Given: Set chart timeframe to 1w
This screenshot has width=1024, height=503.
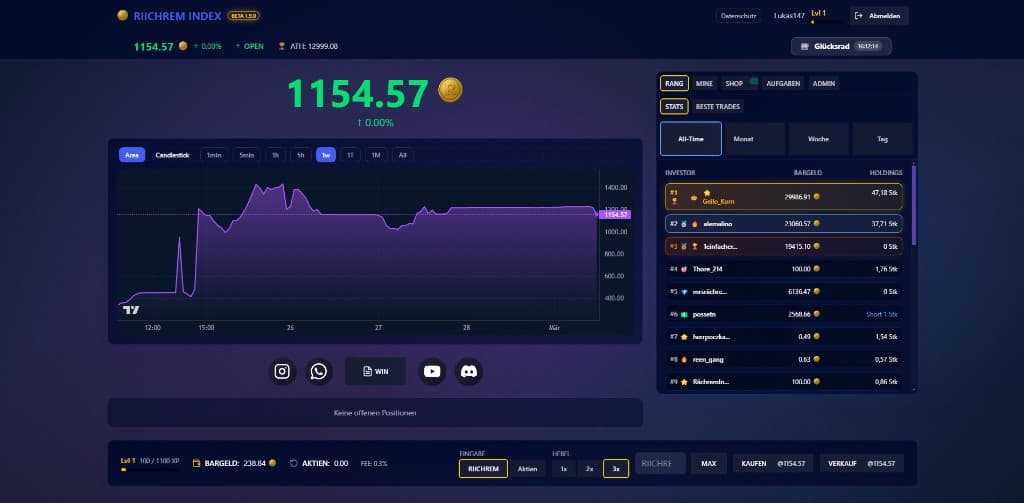Looking at the screenshot, I should 326,155.
